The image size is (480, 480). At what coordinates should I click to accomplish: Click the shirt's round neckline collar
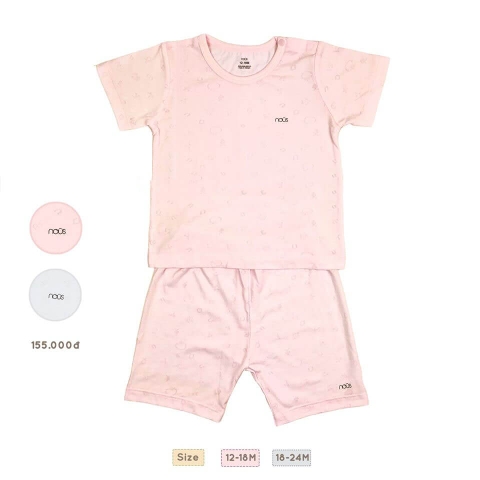click(x=242, y=59)
